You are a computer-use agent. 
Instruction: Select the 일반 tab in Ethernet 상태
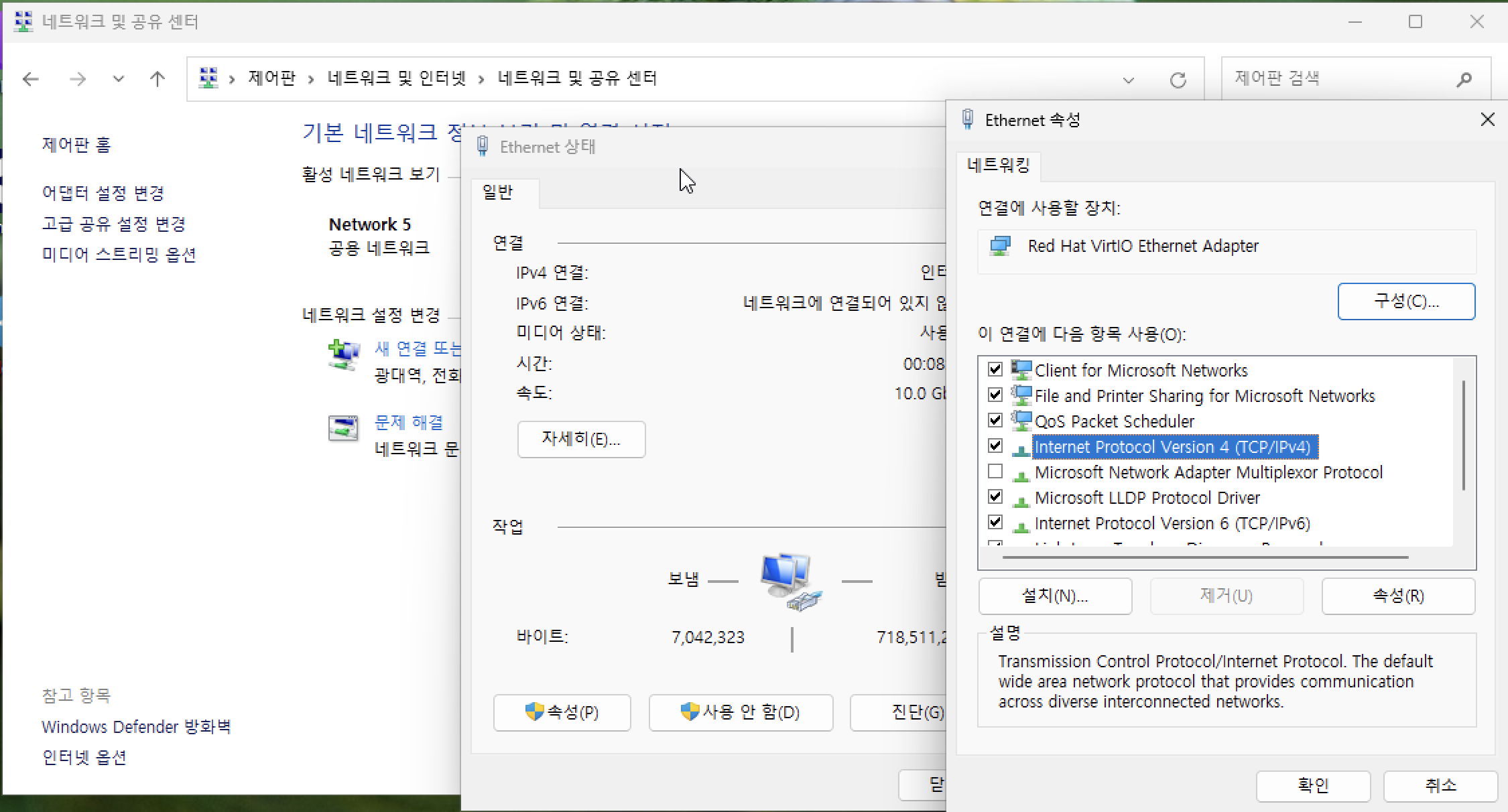498,193
